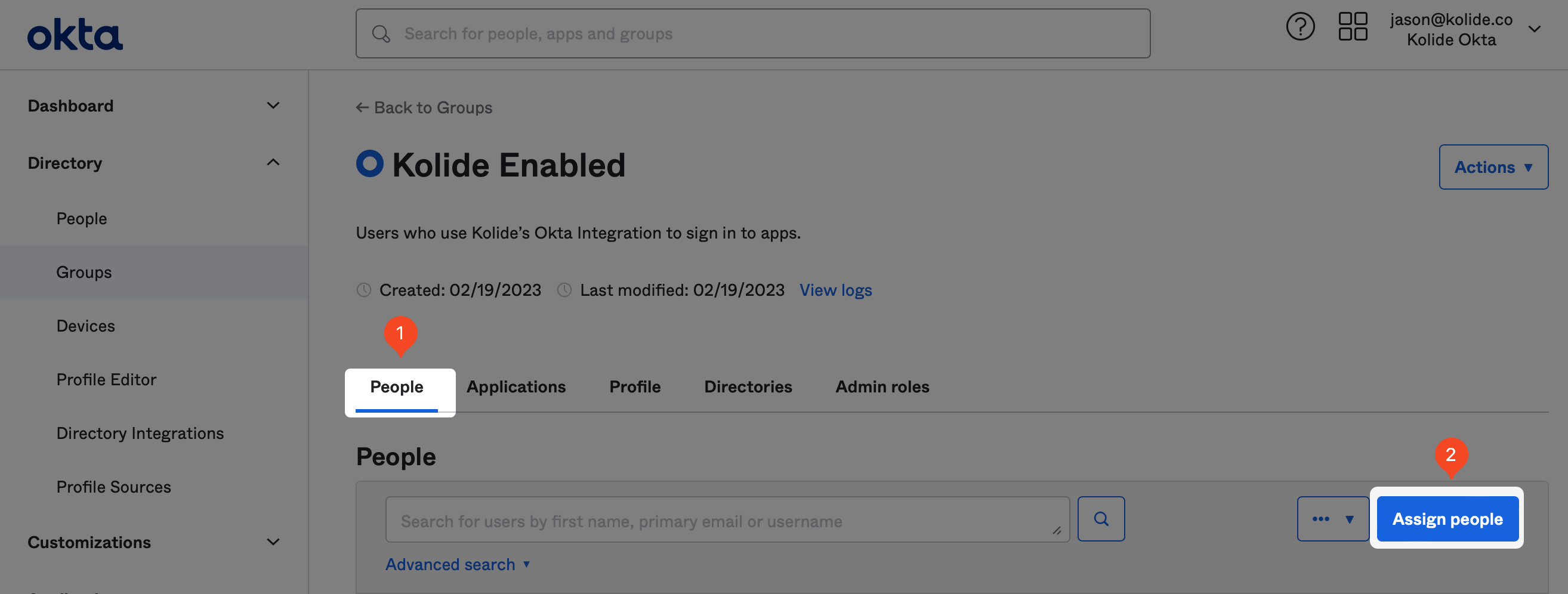Open People in the Directory sidebar
1568x594 pixels.
click(82, 218)
